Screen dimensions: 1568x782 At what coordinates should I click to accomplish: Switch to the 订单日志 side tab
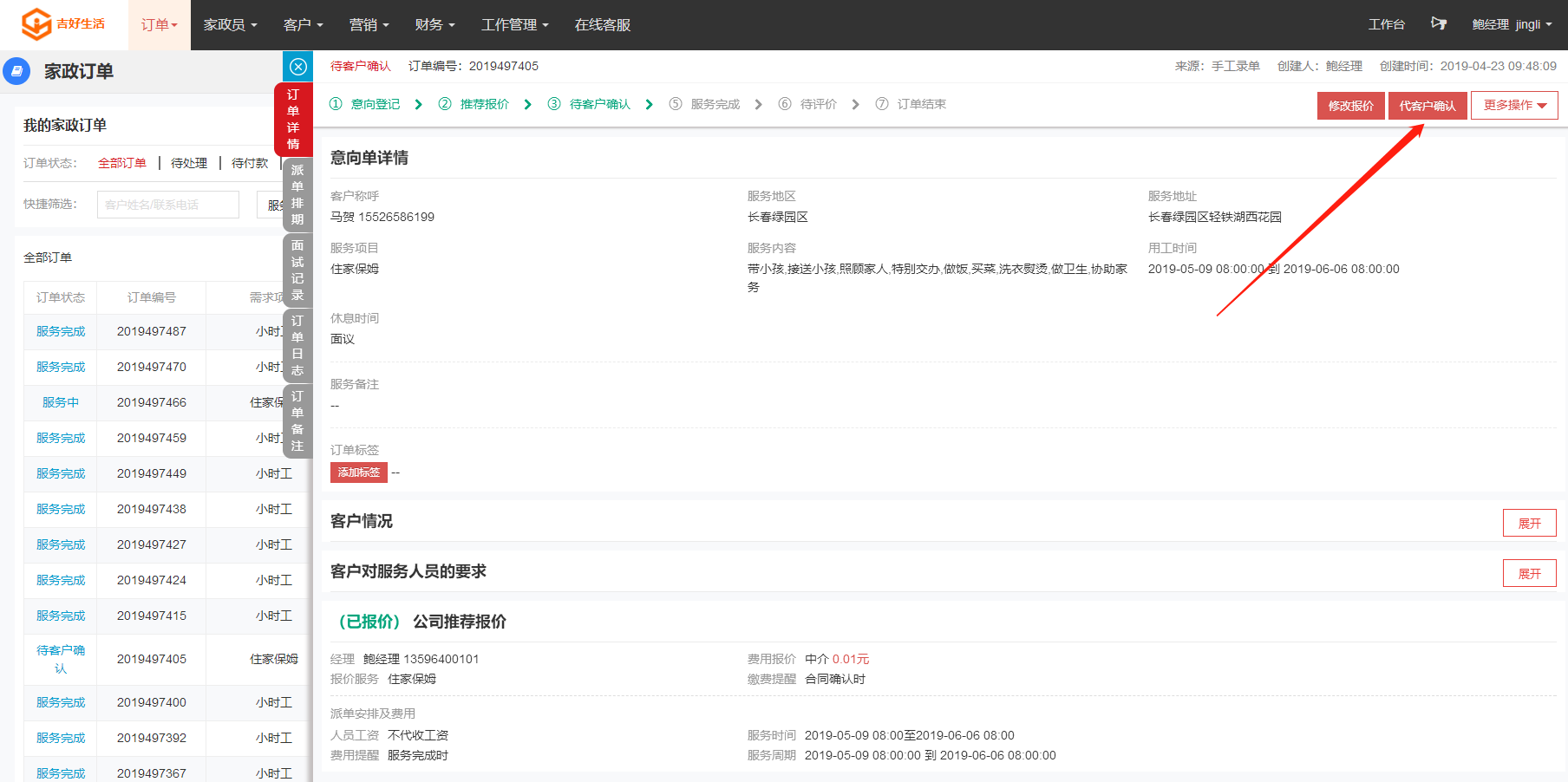point(297,346)
